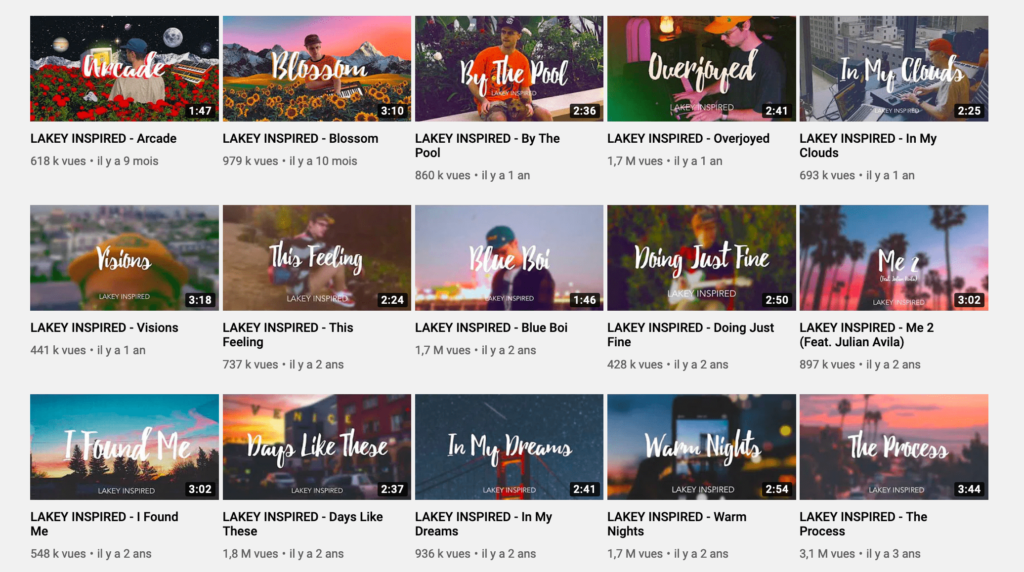This screenshot has width=1024, height=572.
Task: Click the LAKEY INSPIRED - Visions title
Action: coord(104,328)
